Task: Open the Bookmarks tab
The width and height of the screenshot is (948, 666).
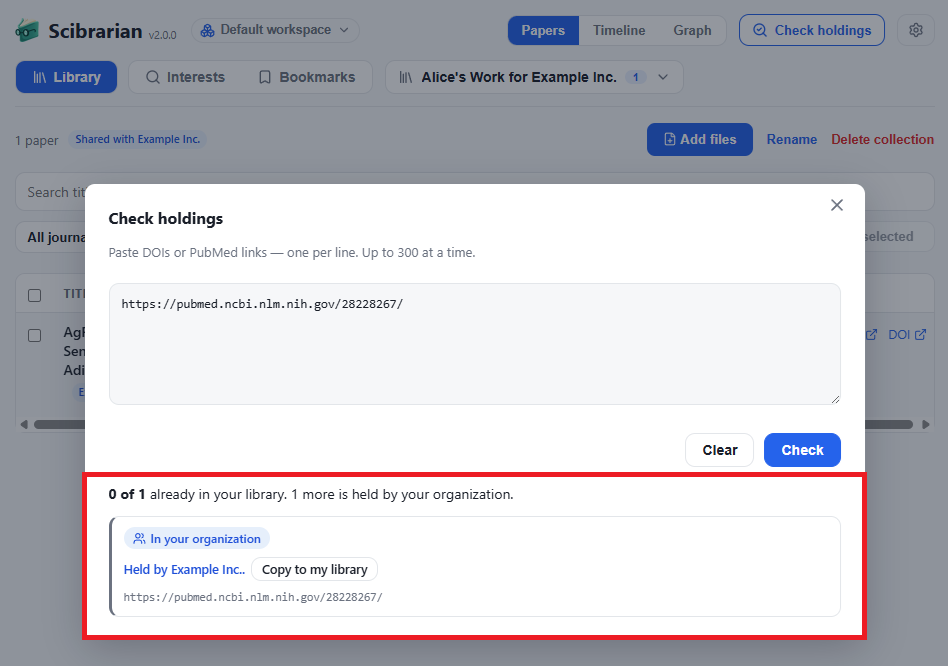Action: pos(307,77)
